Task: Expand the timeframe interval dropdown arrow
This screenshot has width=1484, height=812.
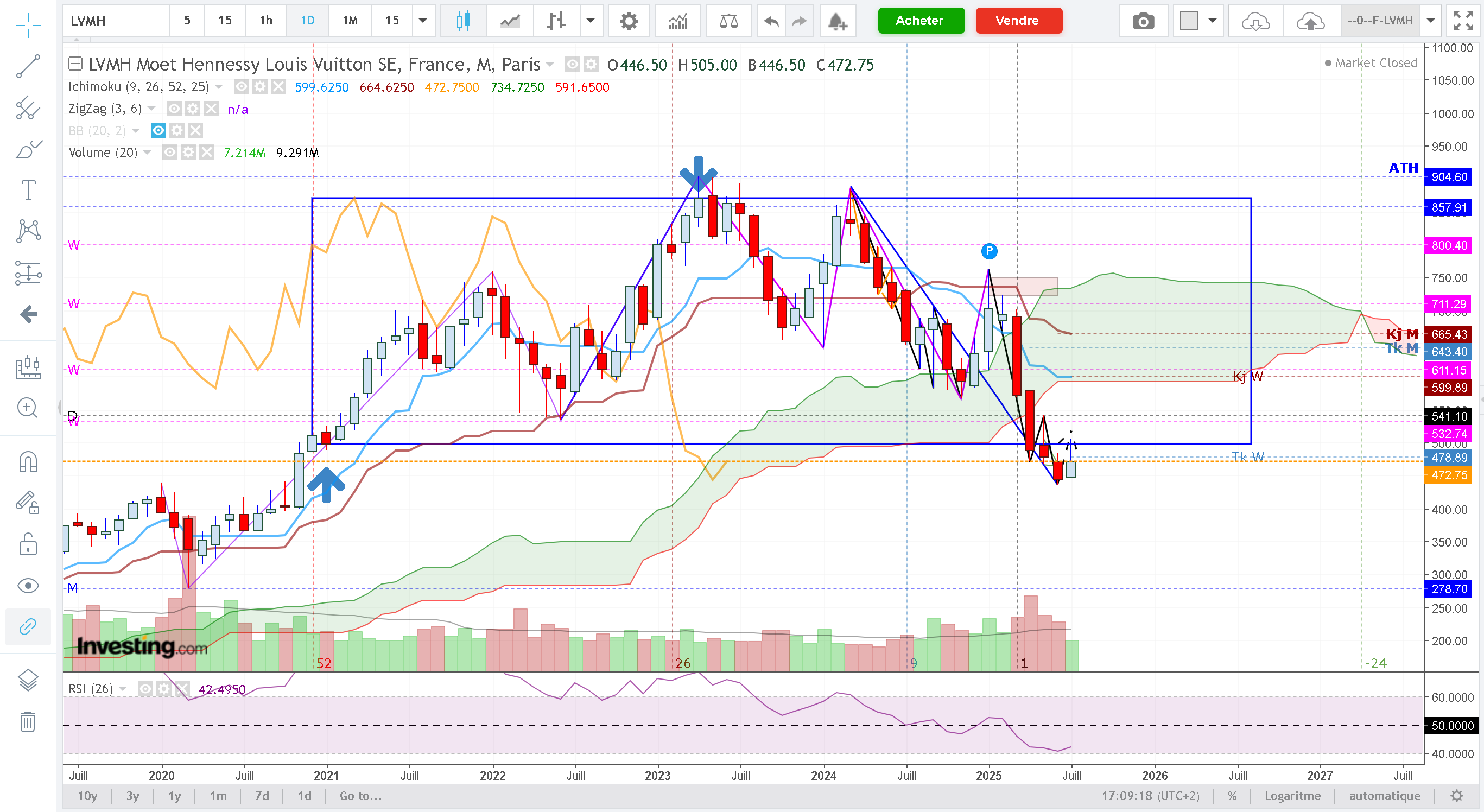Action: click(423, 21)
